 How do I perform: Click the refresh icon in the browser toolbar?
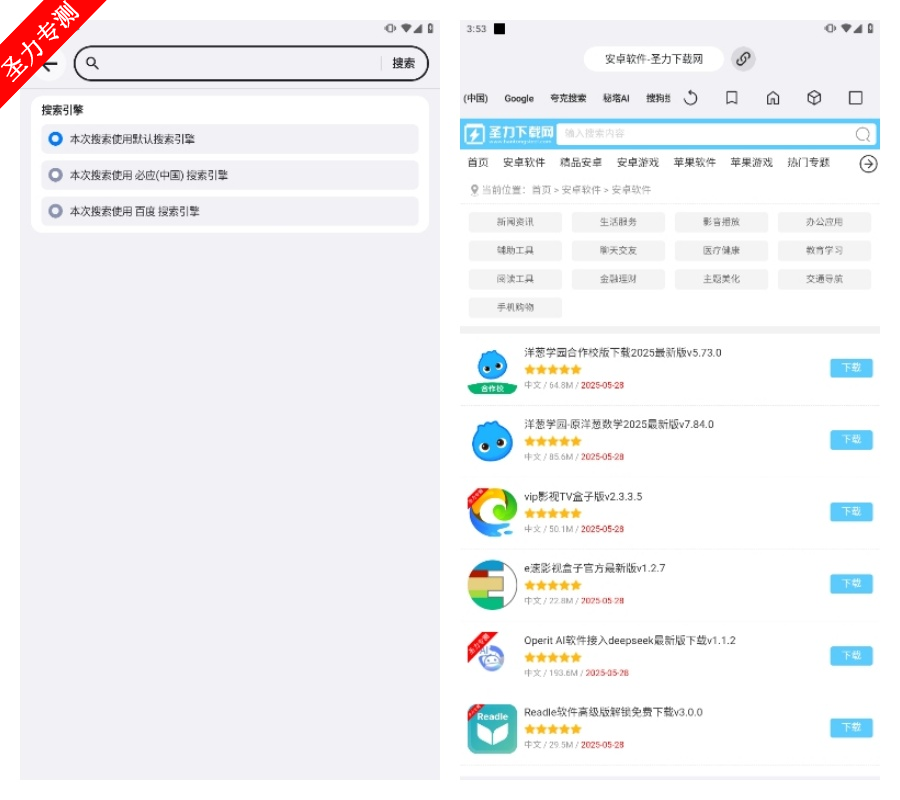point(690,98)
